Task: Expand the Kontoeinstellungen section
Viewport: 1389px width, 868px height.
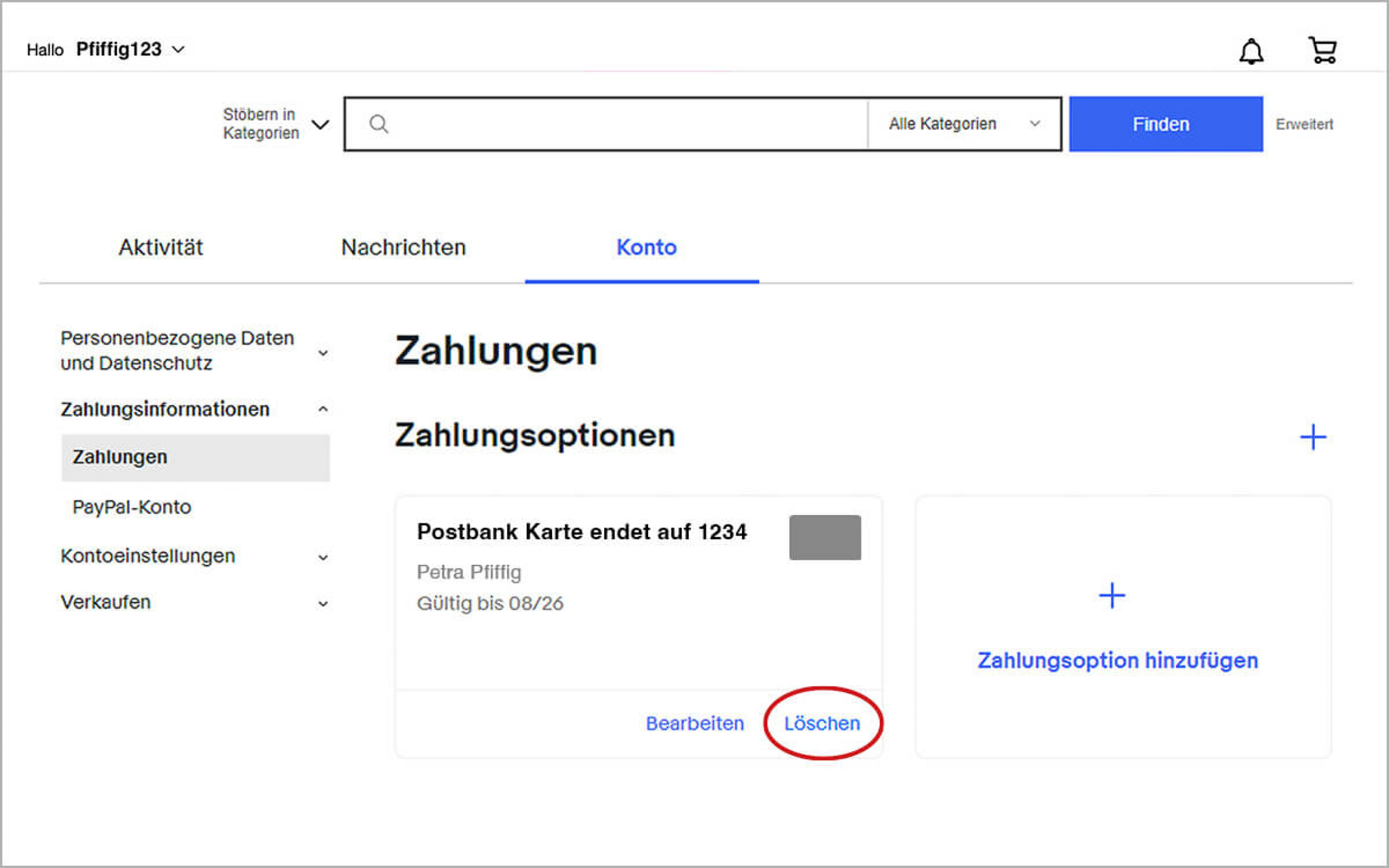Action: pyautogui.click(x=323, y=557)
